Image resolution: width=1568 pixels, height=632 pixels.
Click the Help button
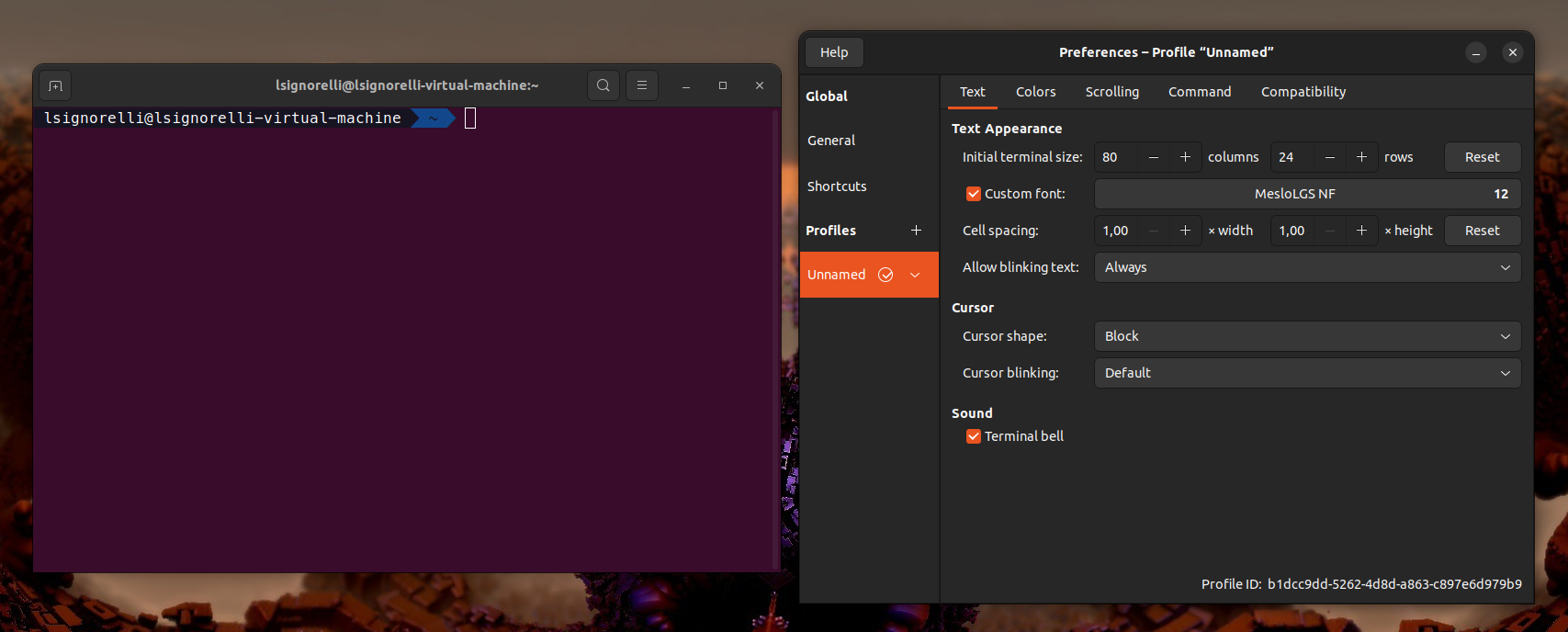pos(834,52)
